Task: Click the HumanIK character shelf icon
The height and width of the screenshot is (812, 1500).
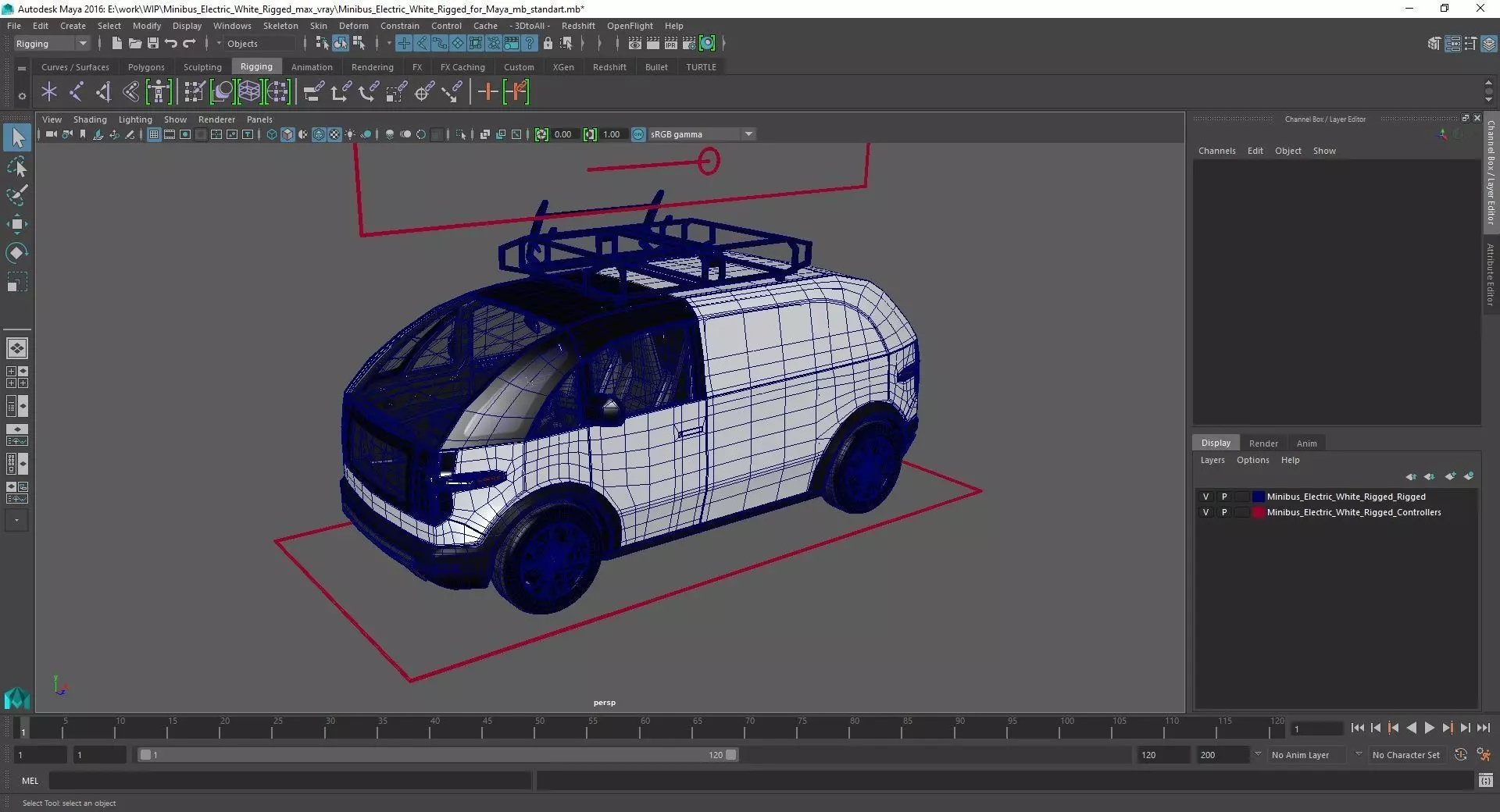Action: (159, 92)
